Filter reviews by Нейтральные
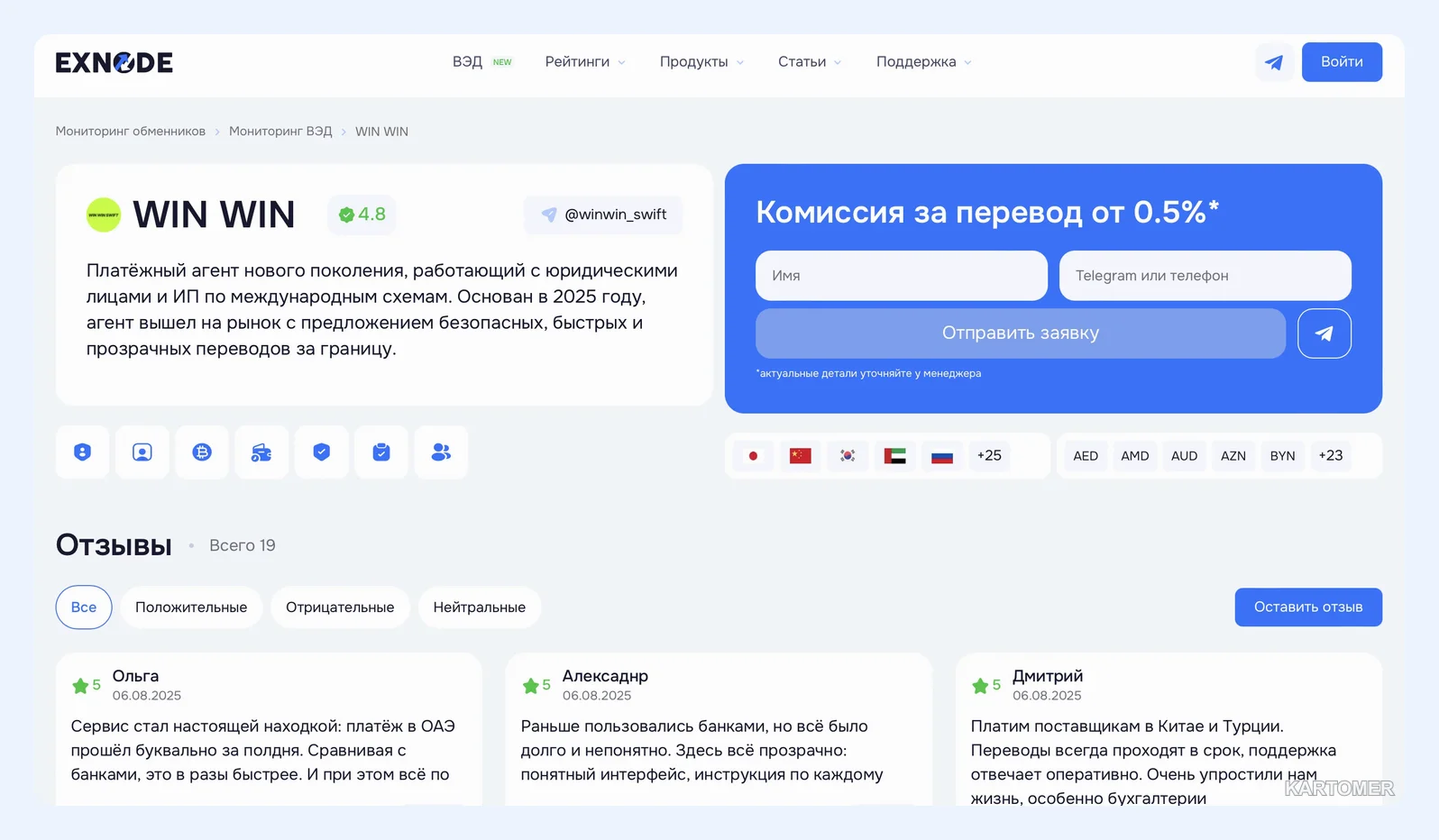The width and height of the screenshot is (1439, 840). pos(480,607)
